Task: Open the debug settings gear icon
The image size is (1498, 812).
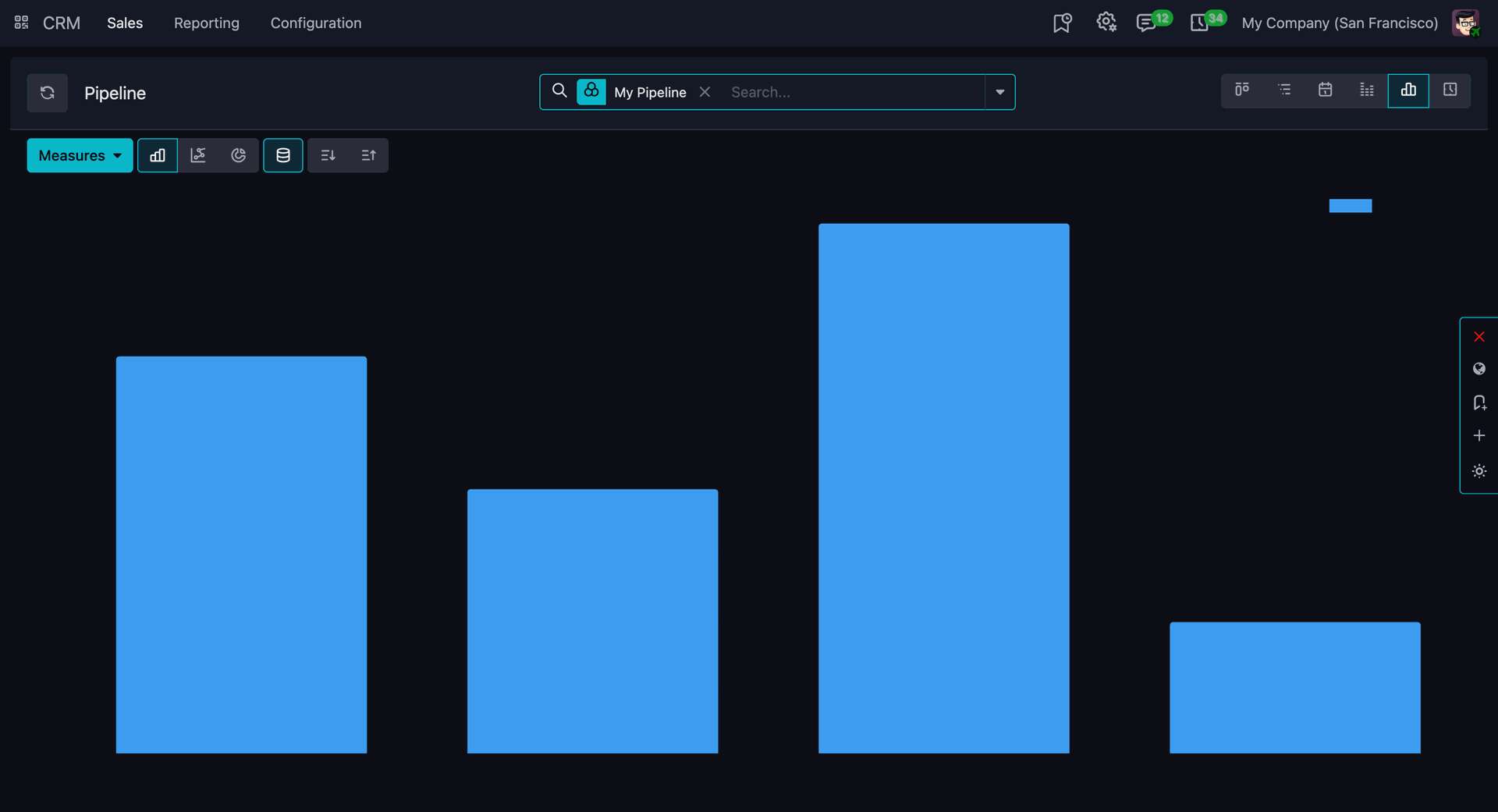Action: click(1106, 22)
